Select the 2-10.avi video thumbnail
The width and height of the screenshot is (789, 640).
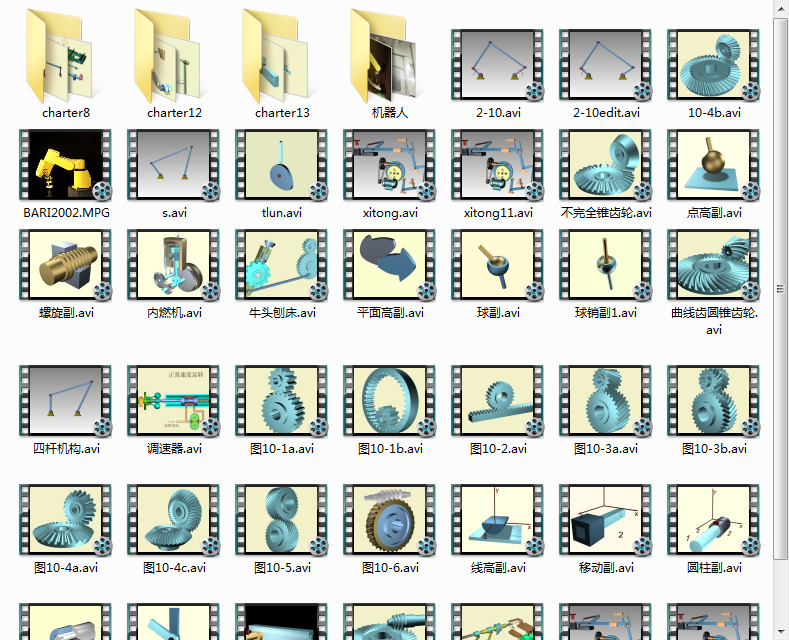coord(498,64)
